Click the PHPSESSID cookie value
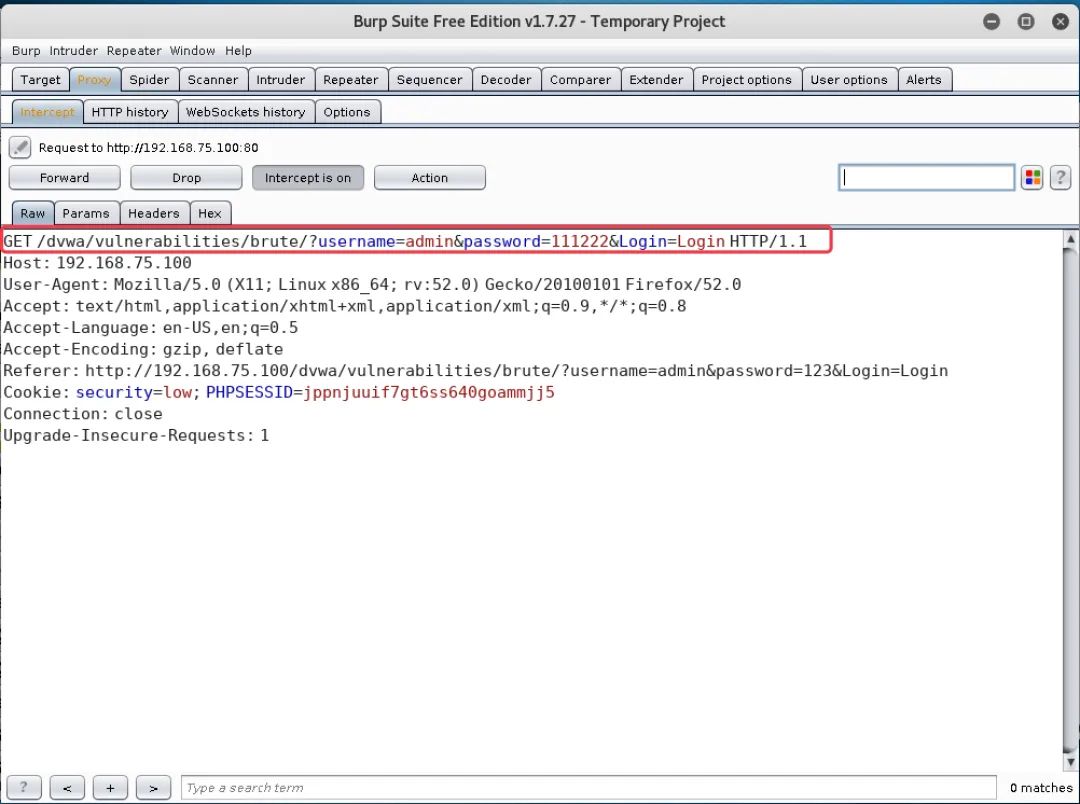 pos(428,392)
